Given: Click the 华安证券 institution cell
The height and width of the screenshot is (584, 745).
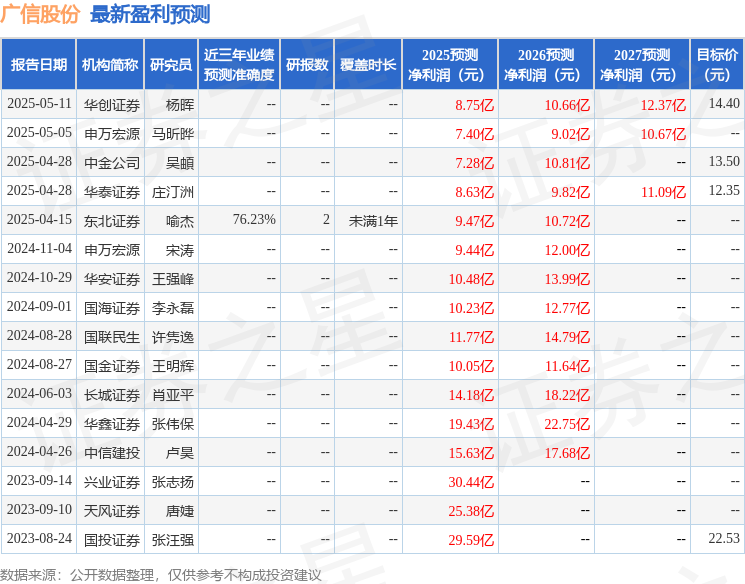Looking at the screenshot, I should [112, 279].
